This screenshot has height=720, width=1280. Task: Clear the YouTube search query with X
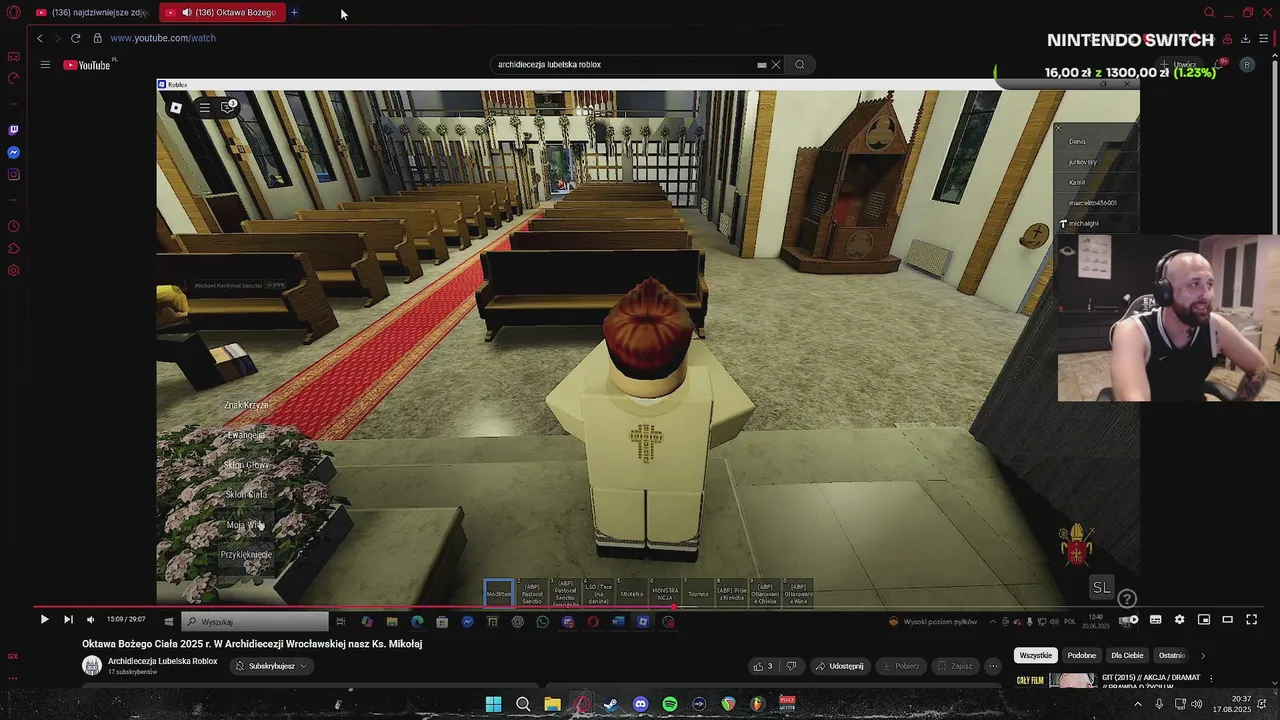click(x=776, y=65)
